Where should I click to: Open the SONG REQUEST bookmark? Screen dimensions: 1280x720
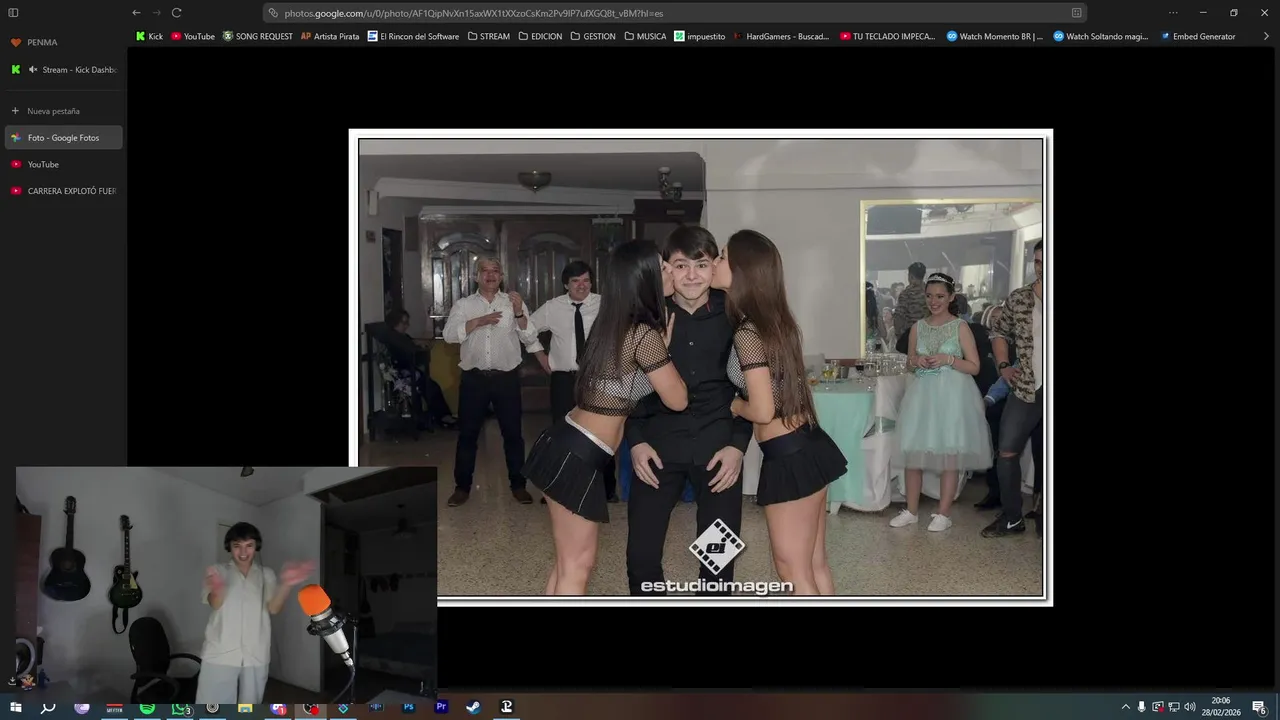click(x=258, y=36)
